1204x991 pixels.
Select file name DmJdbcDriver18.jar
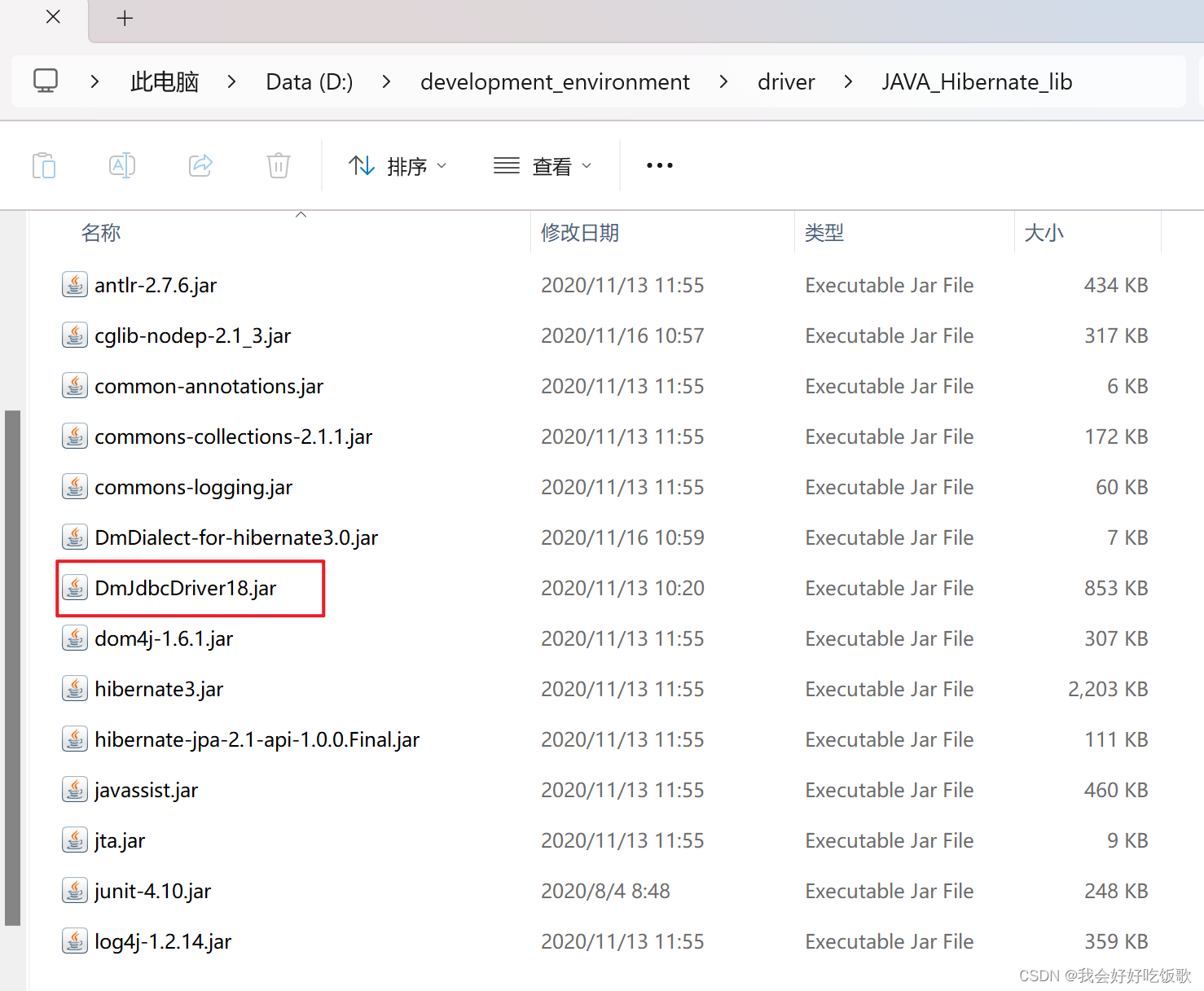click(186, 589)
